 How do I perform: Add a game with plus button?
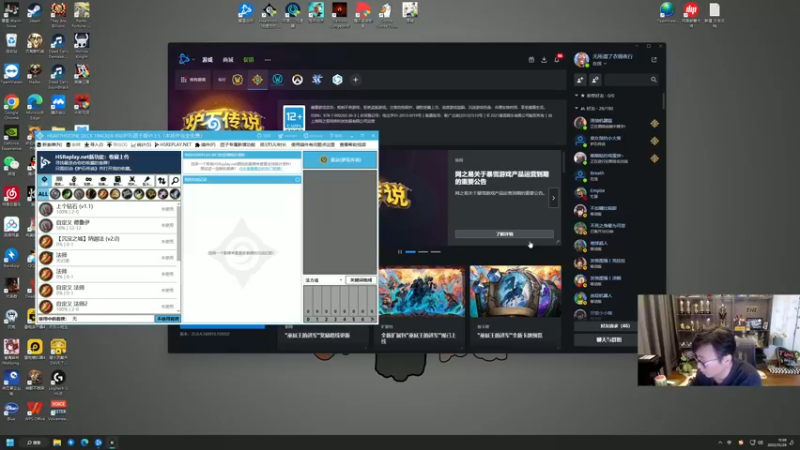356,80
